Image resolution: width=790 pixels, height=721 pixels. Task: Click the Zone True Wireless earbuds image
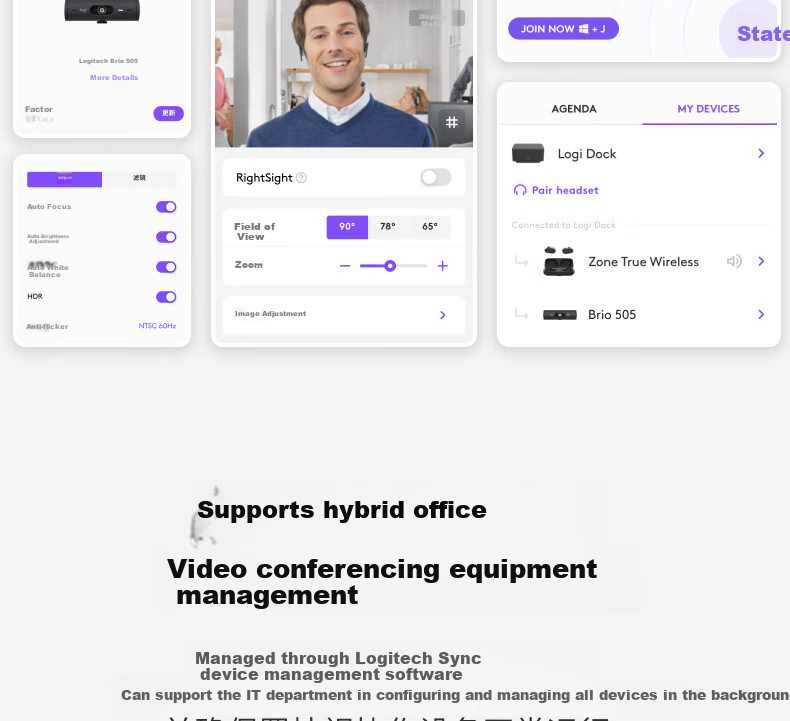click(559, 261)
